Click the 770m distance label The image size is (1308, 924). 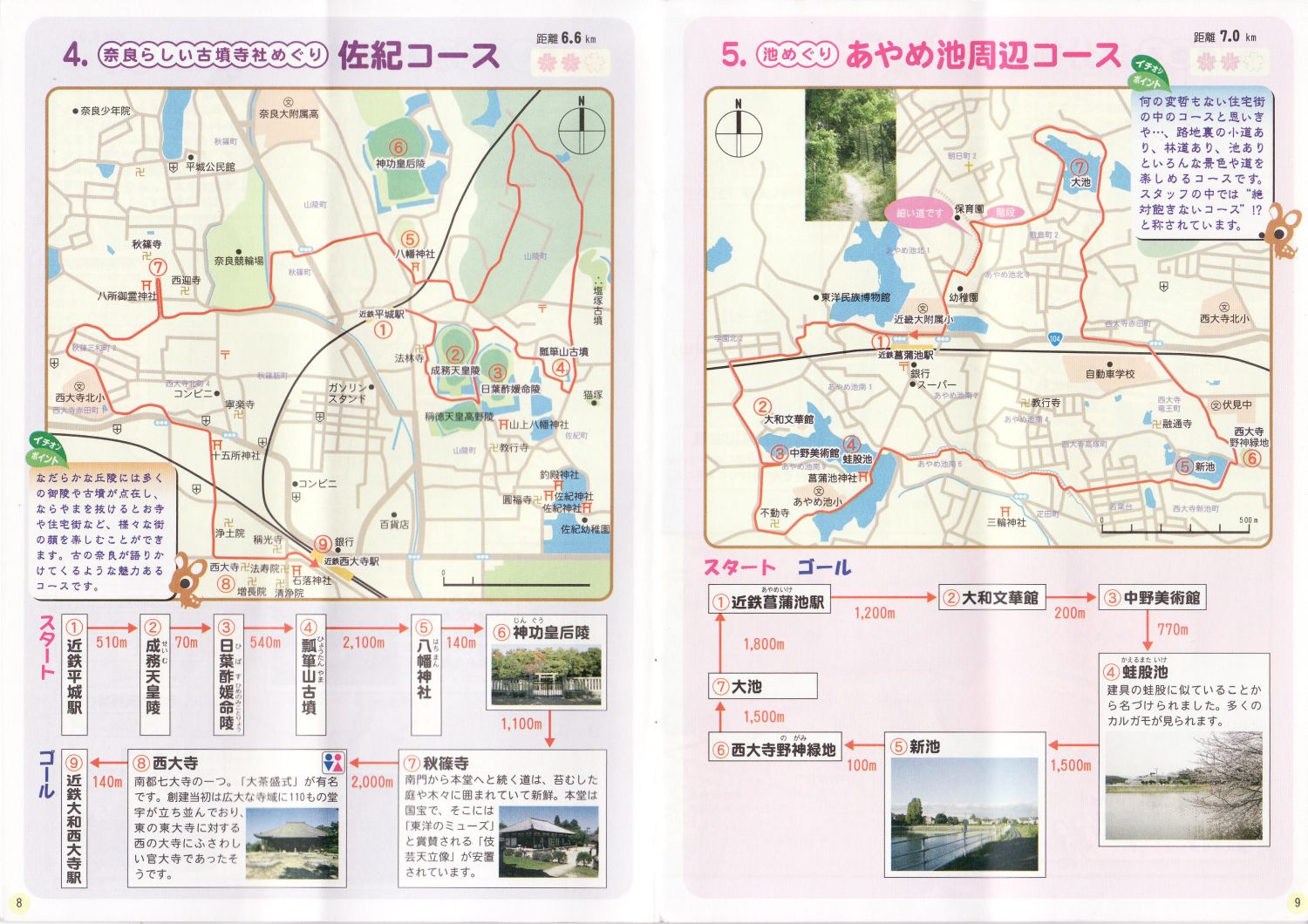tap(1173, 629)
